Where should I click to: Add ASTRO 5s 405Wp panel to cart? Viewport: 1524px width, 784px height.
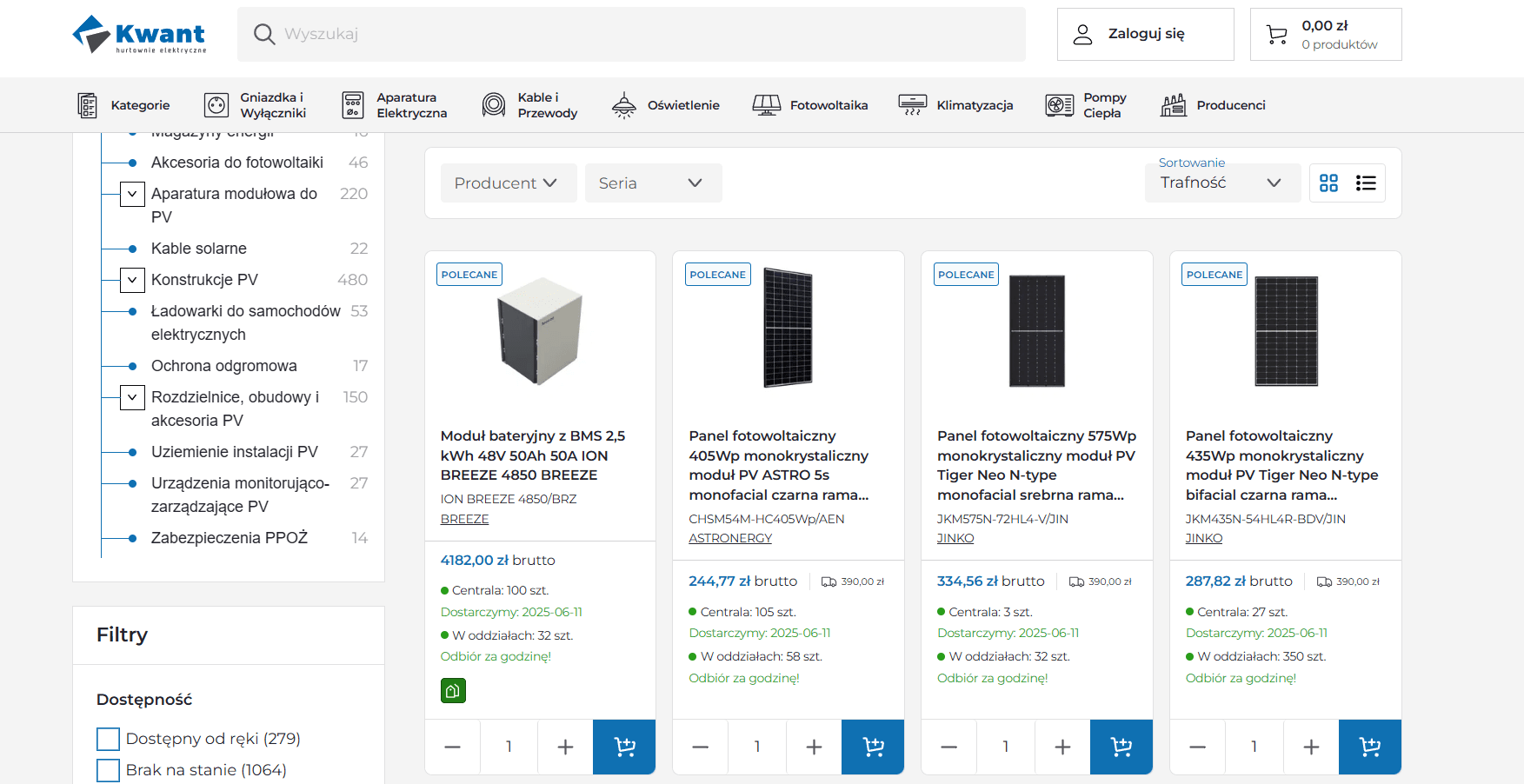(x=873, y=747)
